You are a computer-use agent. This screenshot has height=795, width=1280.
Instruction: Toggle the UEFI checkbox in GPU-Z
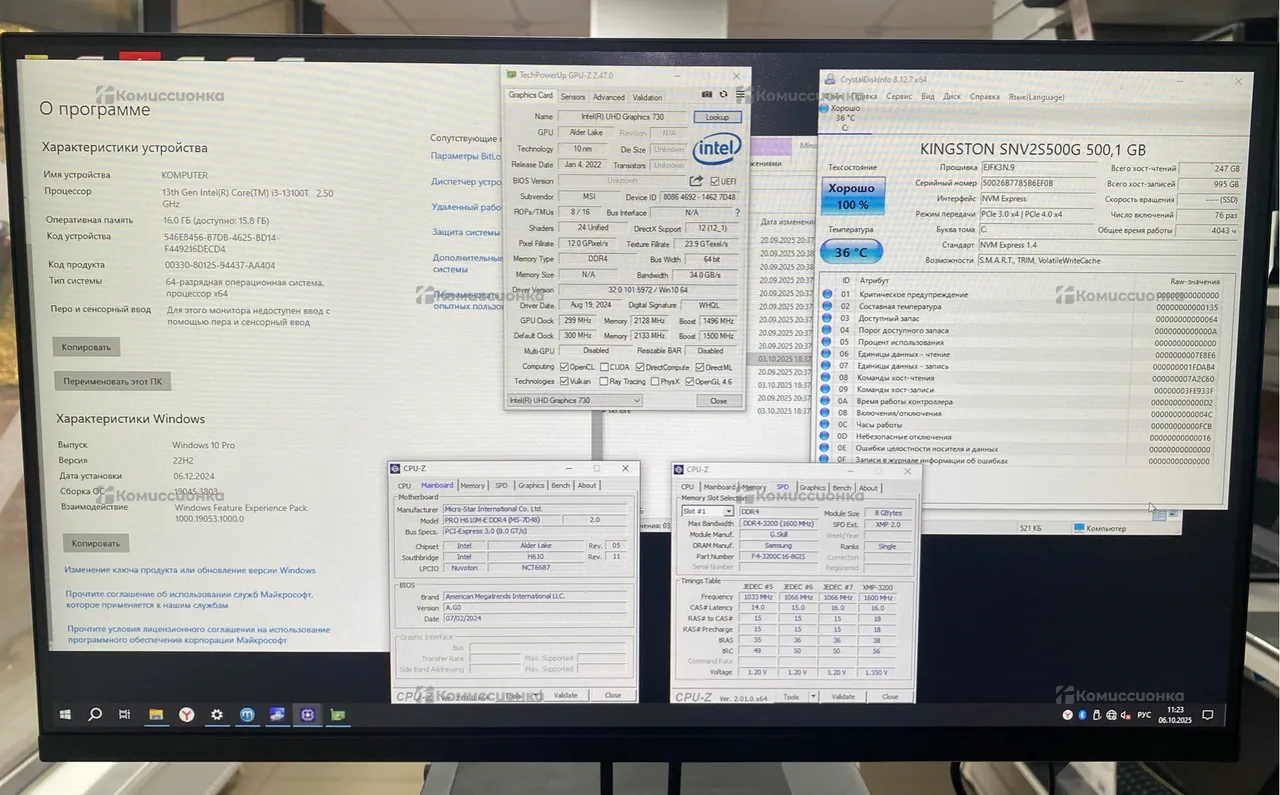pyautogui.click(x=715, y=181)
